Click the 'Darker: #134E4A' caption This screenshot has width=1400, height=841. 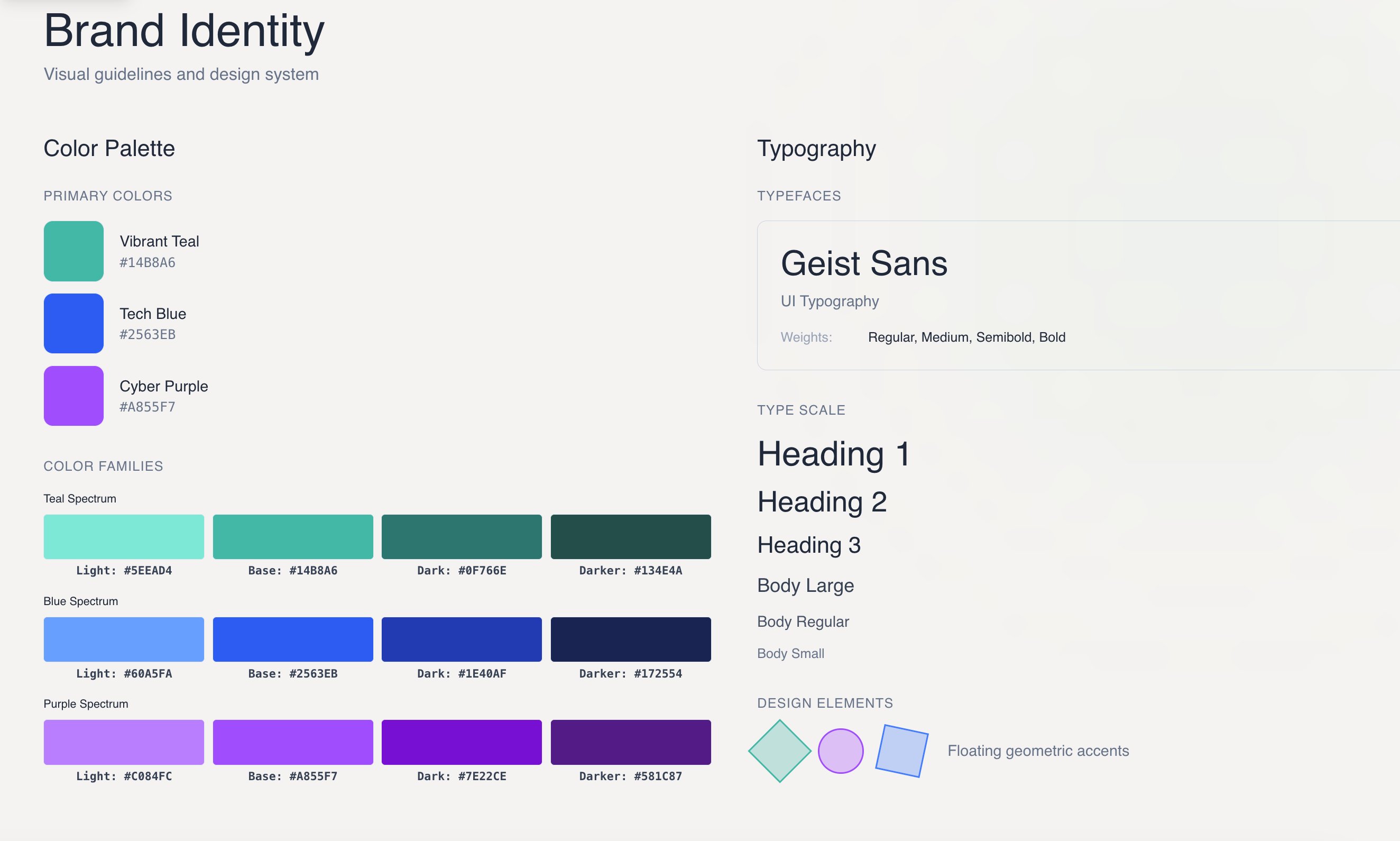point(631,571)
